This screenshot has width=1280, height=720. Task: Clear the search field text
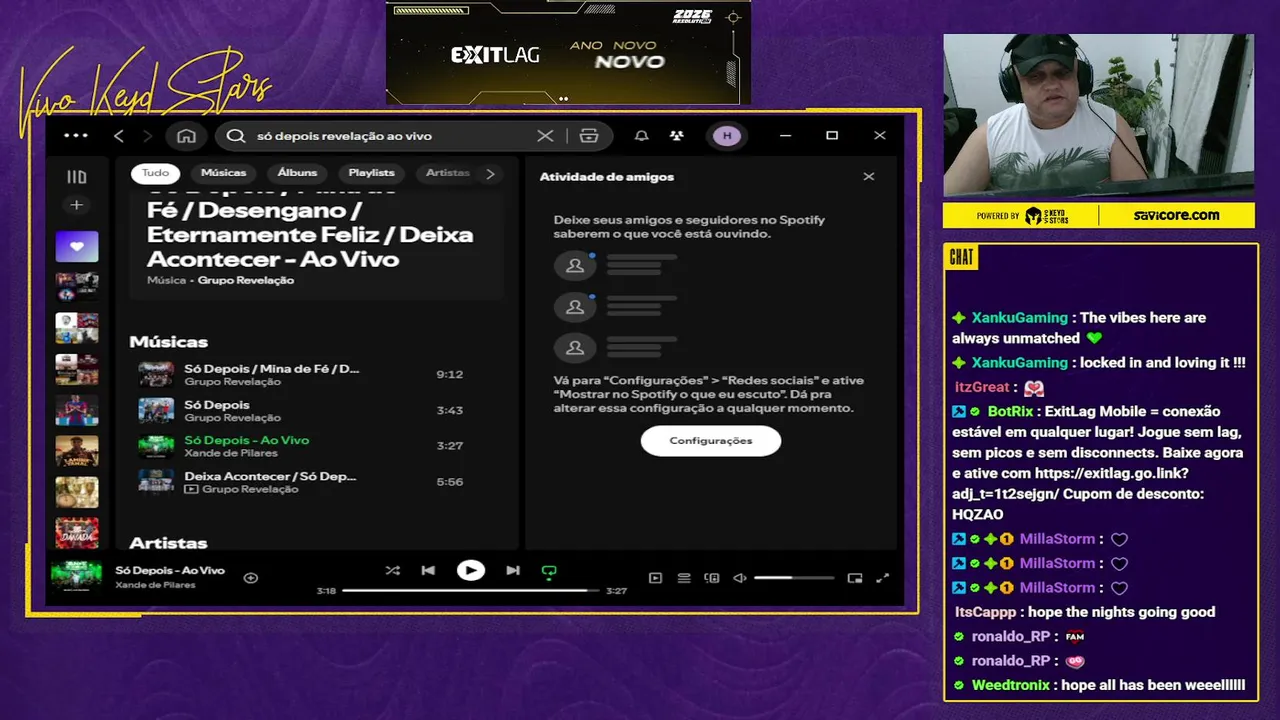[545, 136]
